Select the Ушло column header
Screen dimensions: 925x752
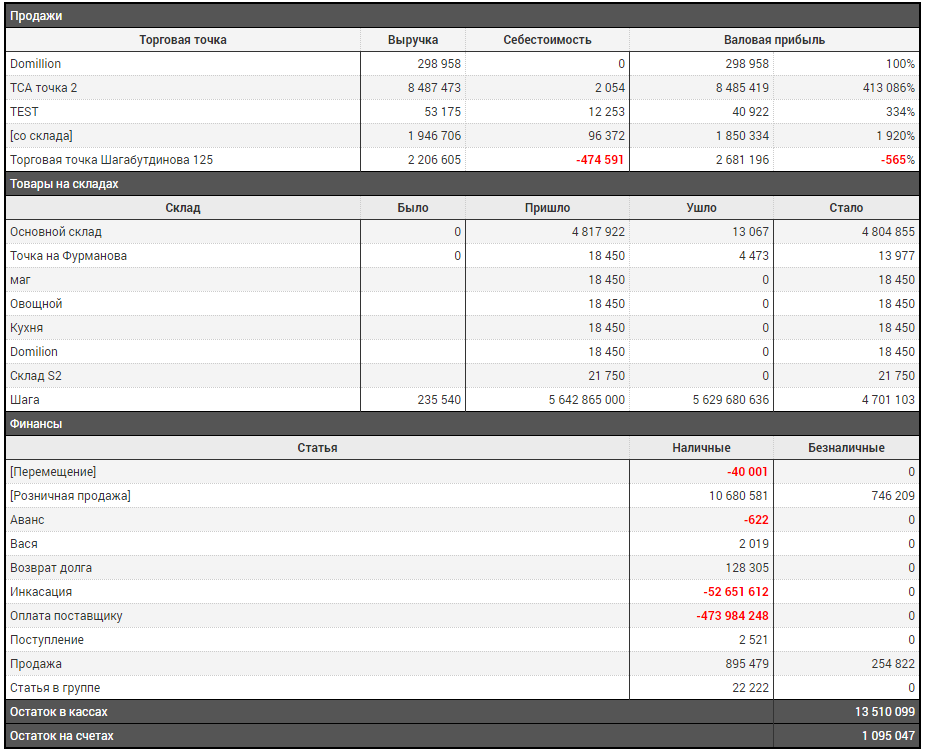[x=701, y=208]
